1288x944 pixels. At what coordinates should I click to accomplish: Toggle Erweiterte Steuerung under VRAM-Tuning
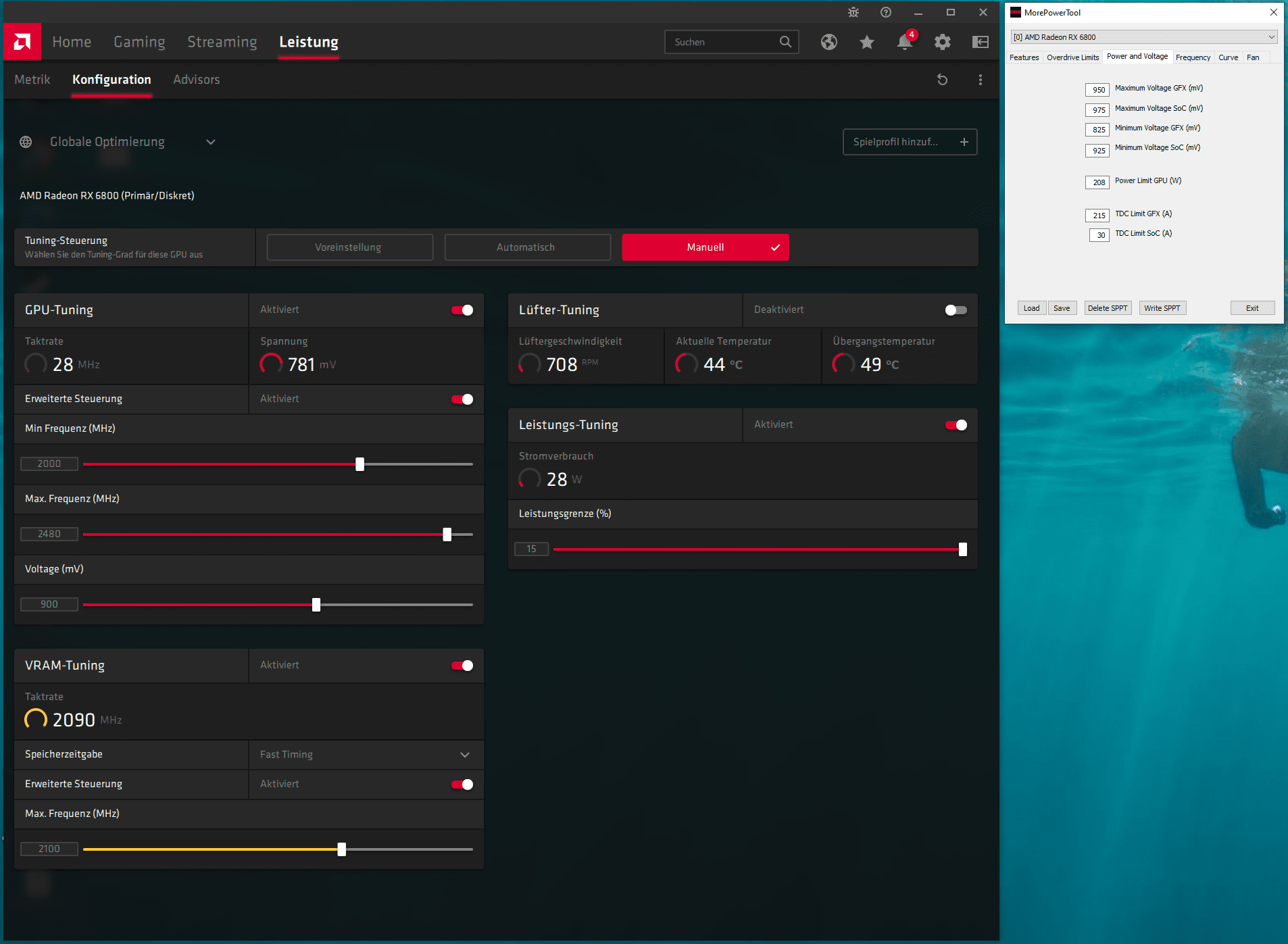click(462, 785)
